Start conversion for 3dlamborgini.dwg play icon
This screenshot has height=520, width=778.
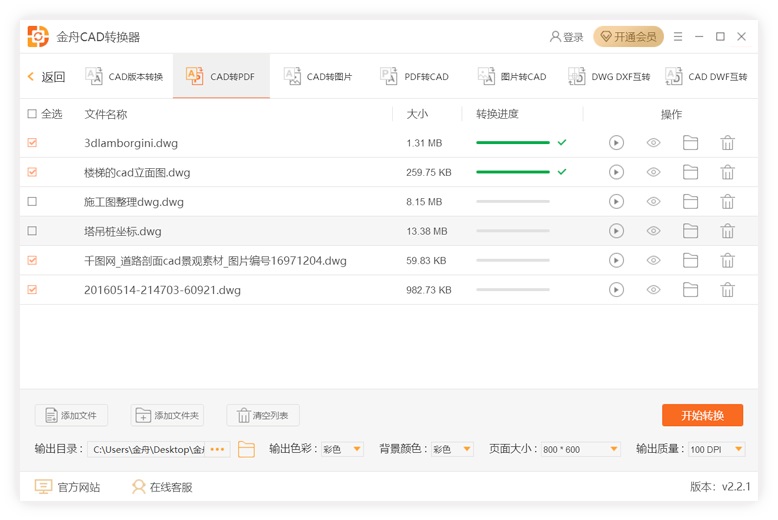tap(616, 143)
